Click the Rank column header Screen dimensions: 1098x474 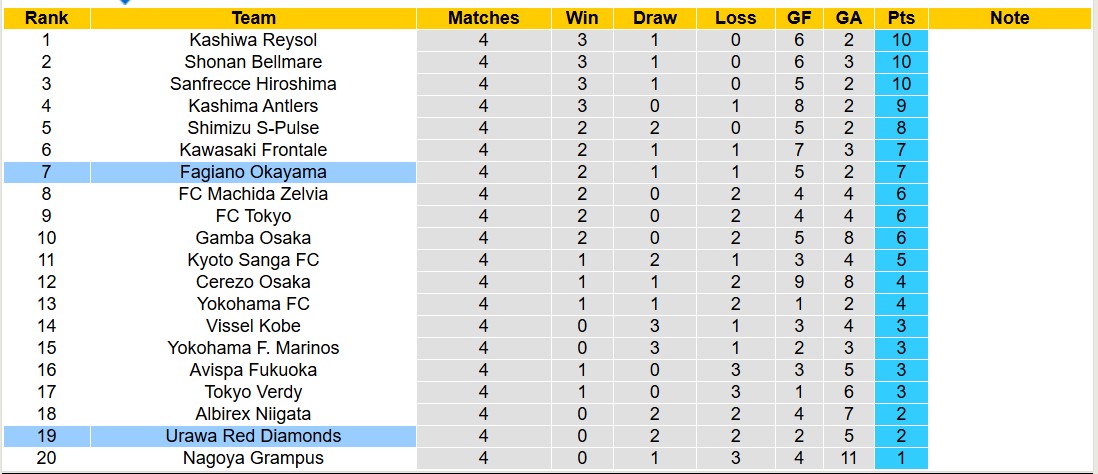(46, 18)
